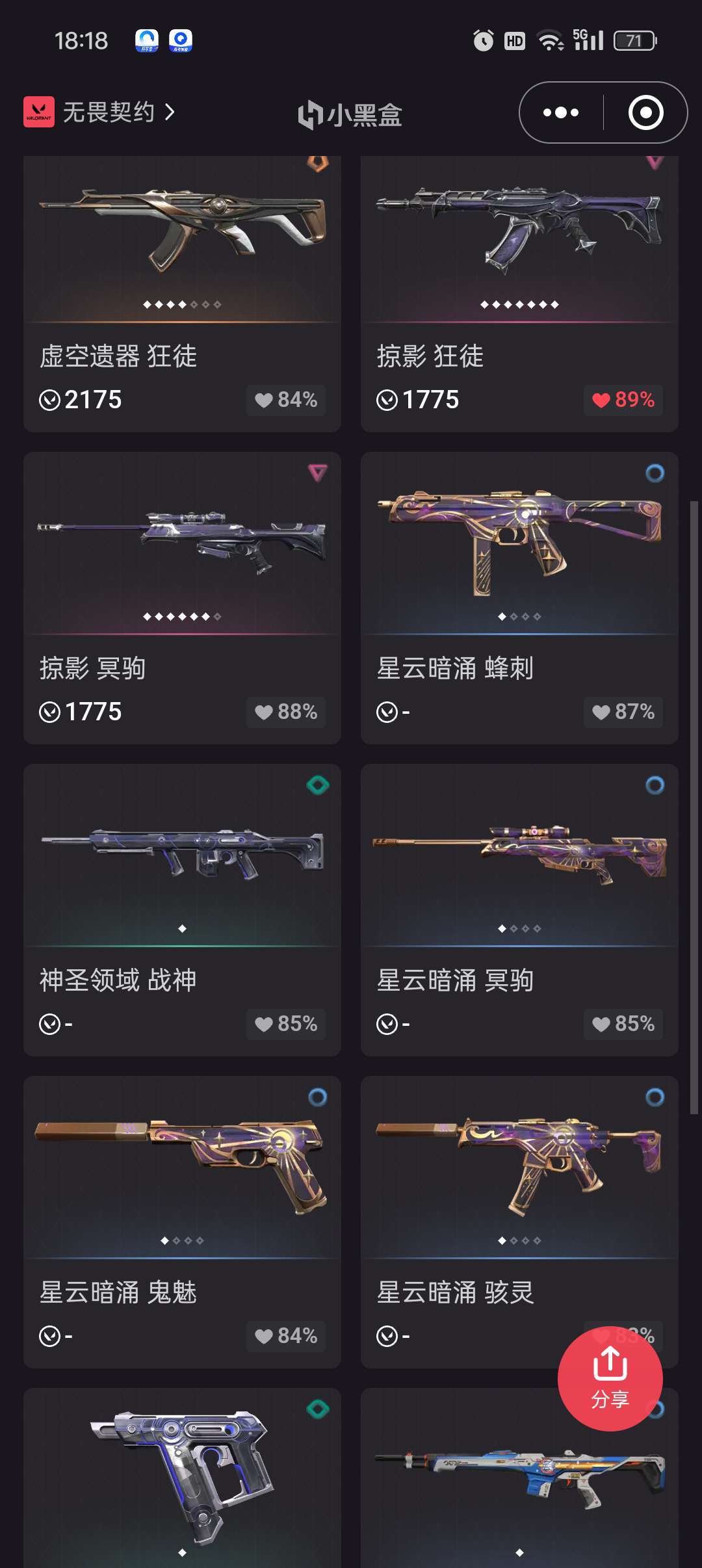
Task: Open the mini-program three-dots menu
Action: 561,112
